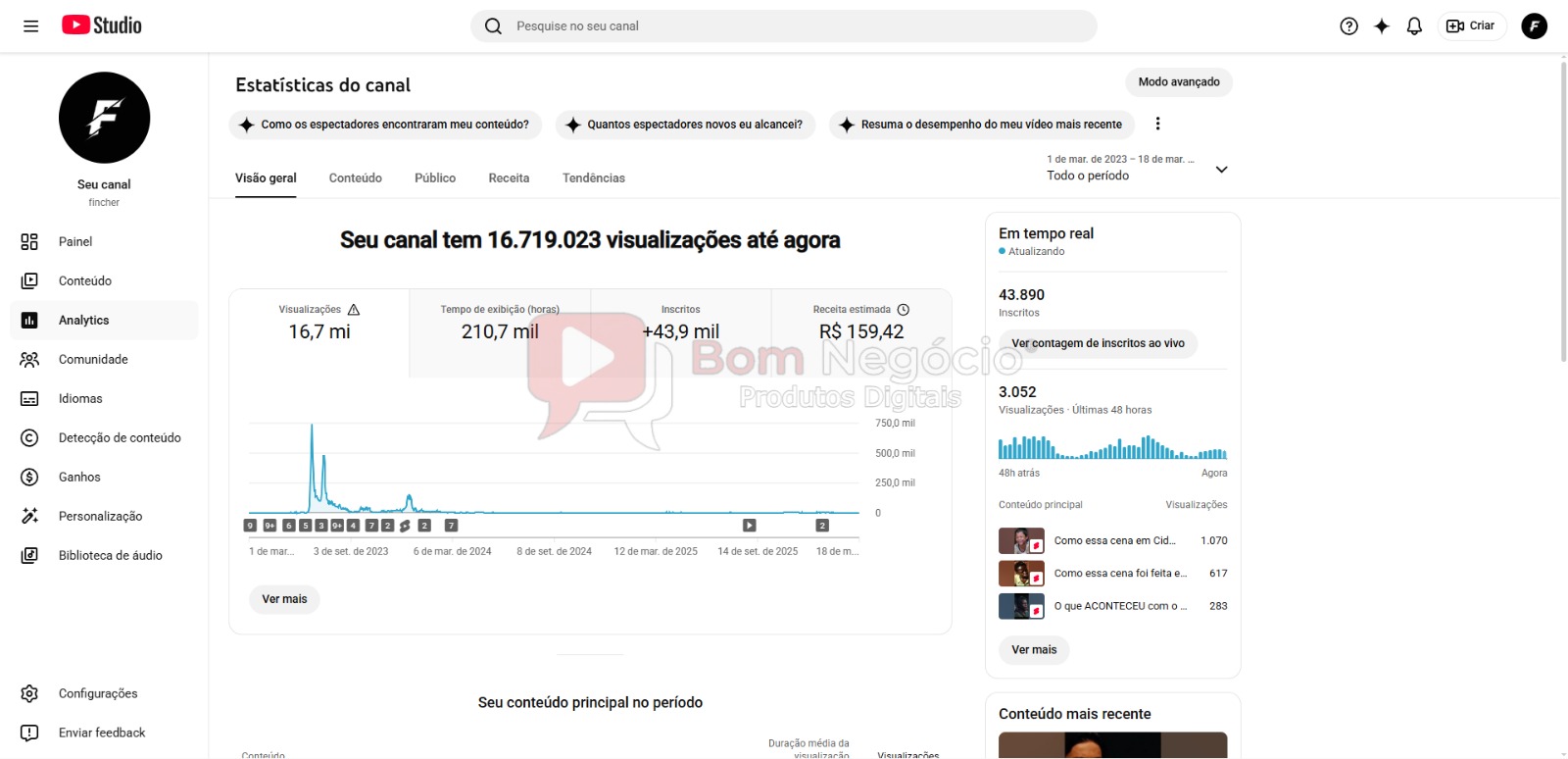
Task: Focus the Pesquise no seu canal search field
Action: [784, 26]
